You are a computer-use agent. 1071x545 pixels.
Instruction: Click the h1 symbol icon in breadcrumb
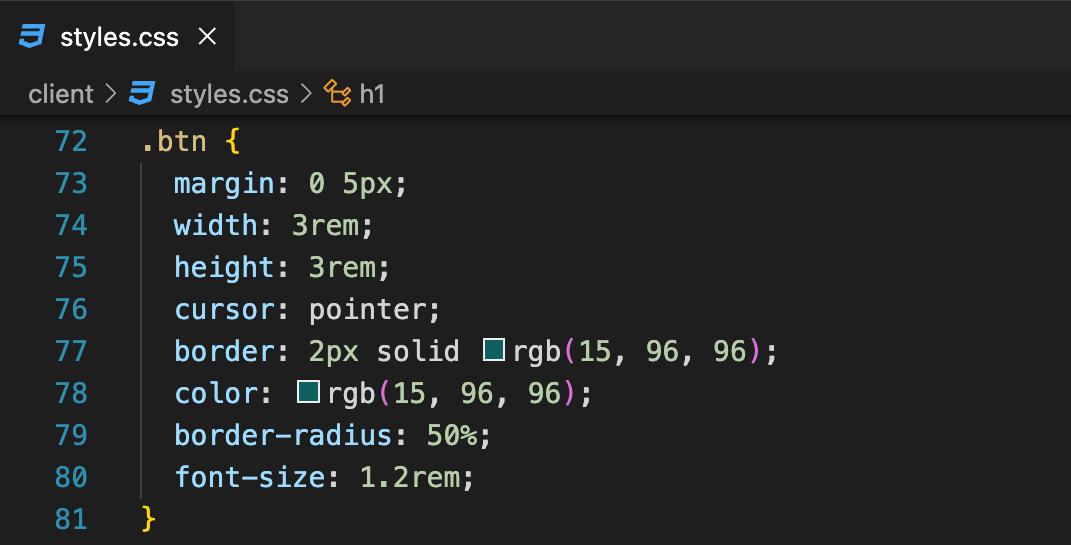click(x=337, y=93)
